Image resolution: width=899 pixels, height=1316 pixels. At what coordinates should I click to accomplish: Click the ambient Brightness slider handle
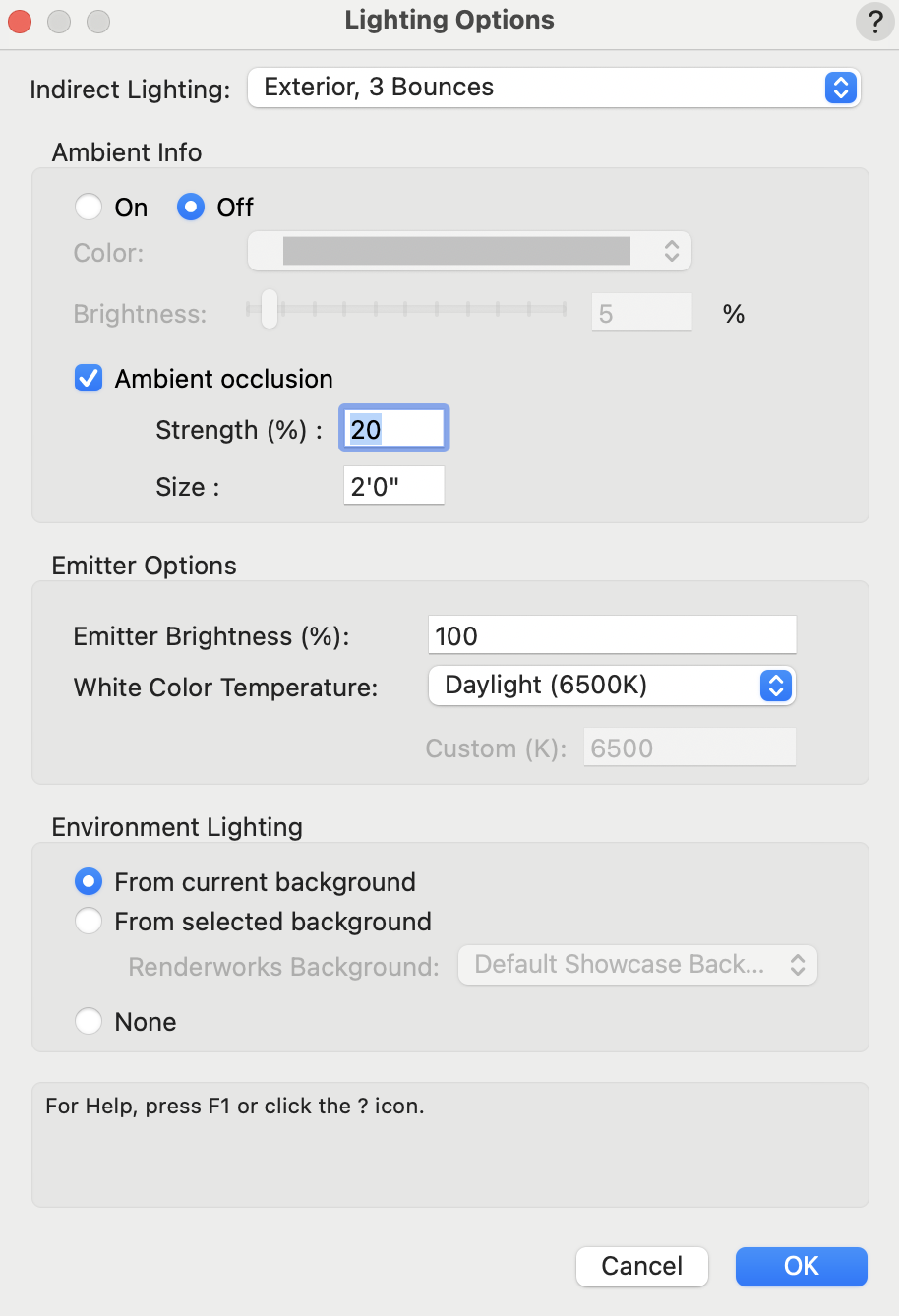coord(269,310)
